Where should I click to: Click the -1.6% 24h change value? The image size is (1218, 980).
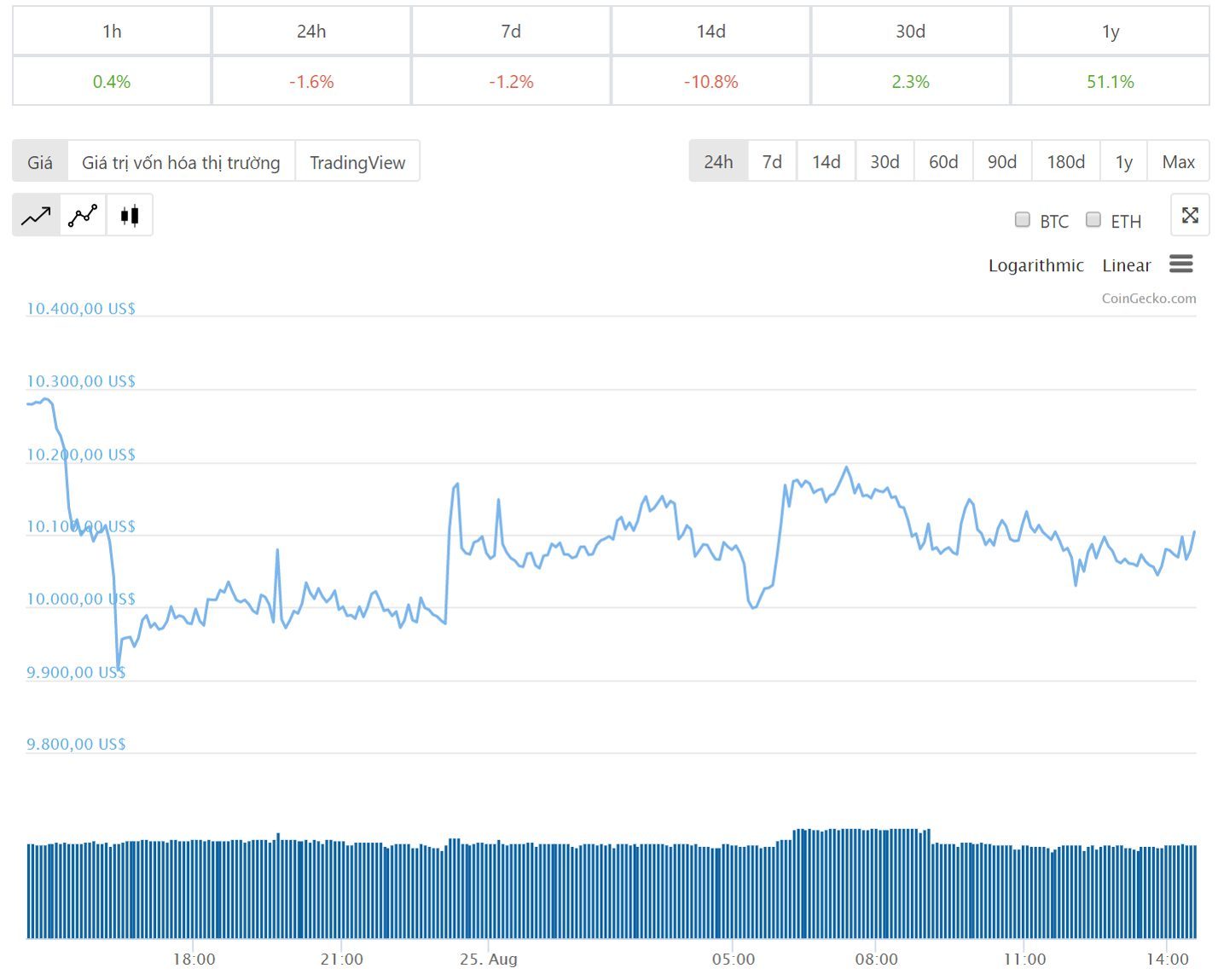311,82
